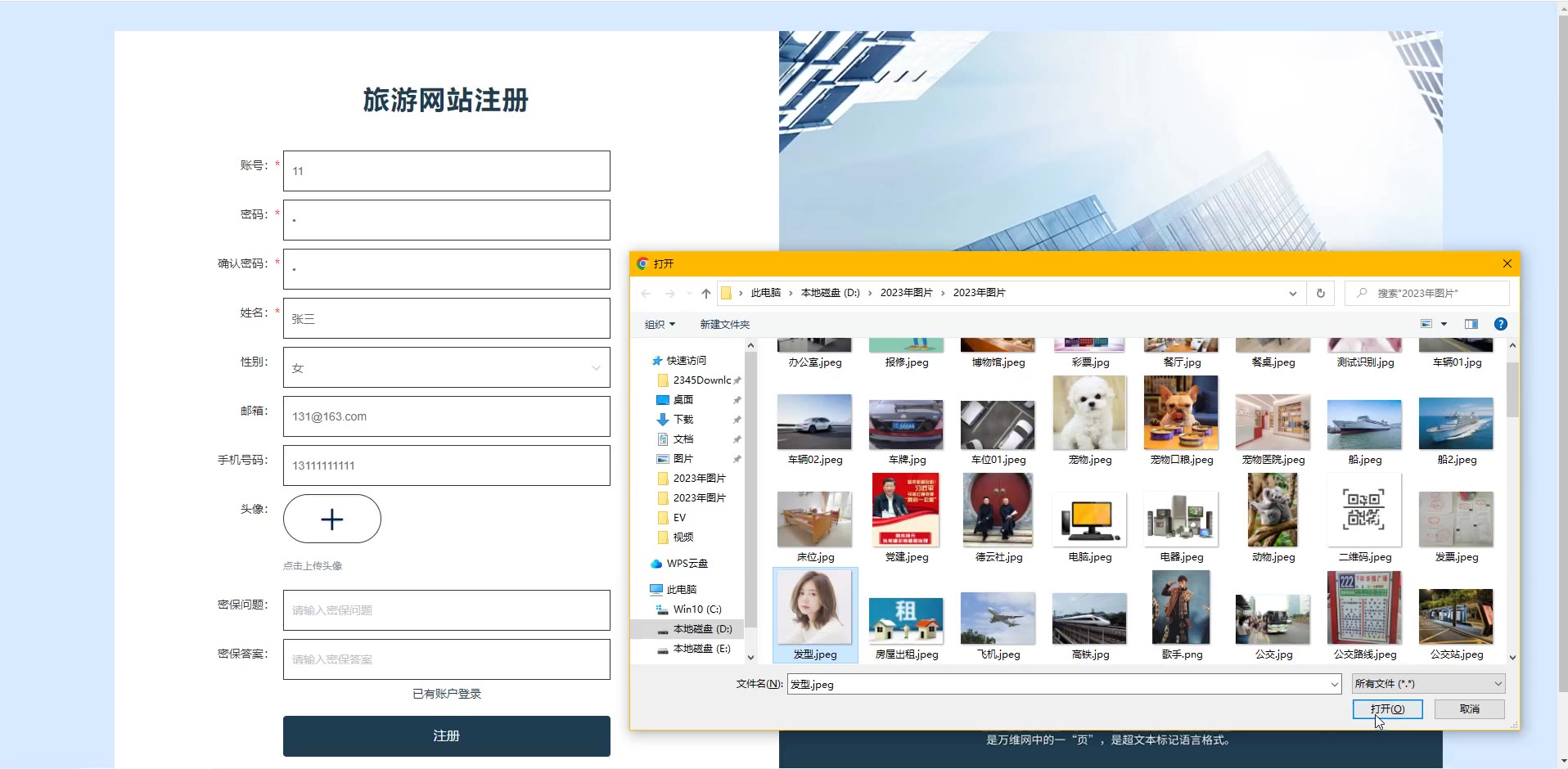The image size is (1568, 769).
Task: Click the avatar upload plus button
Action: [332, 519]
